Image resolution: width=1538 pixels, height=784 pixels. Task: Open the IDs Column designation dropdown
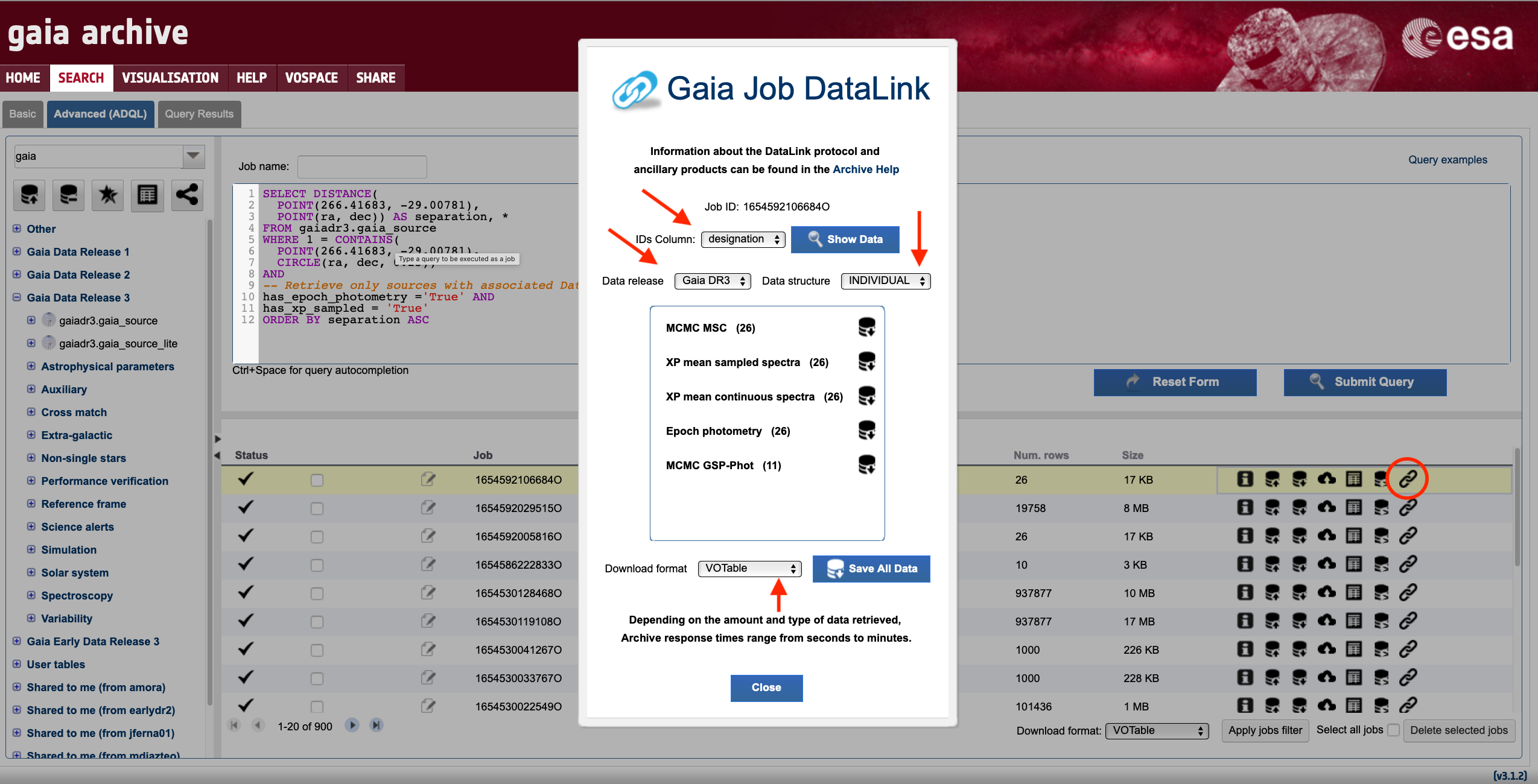[743, 239]
